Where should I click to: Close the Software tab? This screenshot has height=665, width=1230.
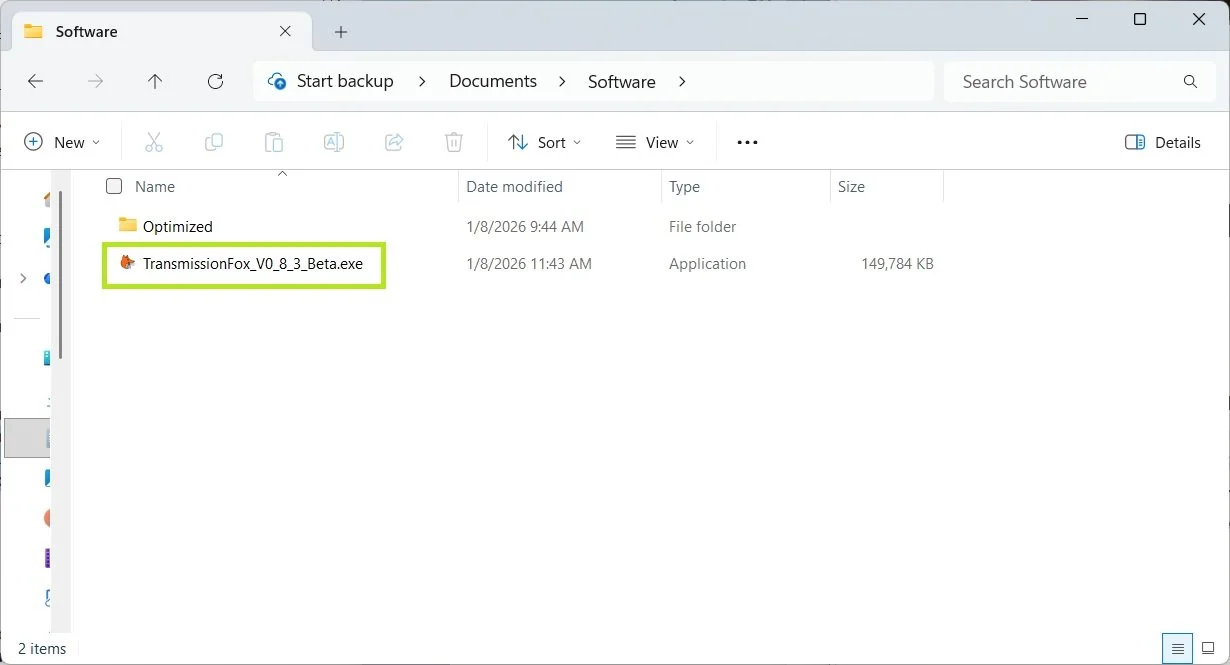[x=285, y=31]
